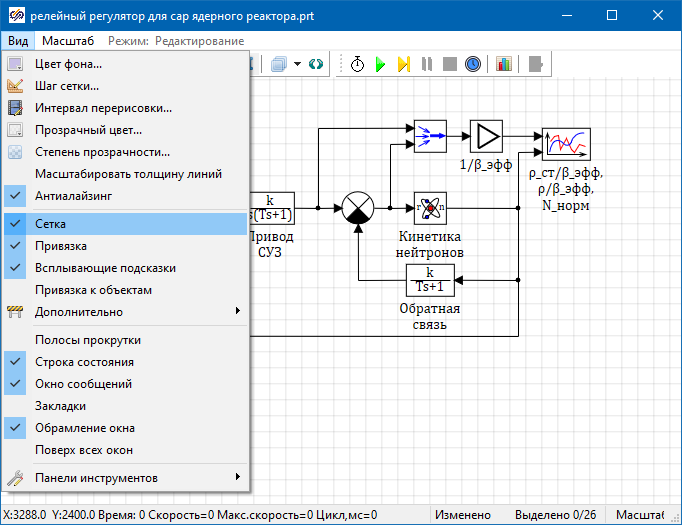Image resolution: width=682 pixels, height=525 pixels.
Task: Enable Привязка к объектам option
Action: 93,290
